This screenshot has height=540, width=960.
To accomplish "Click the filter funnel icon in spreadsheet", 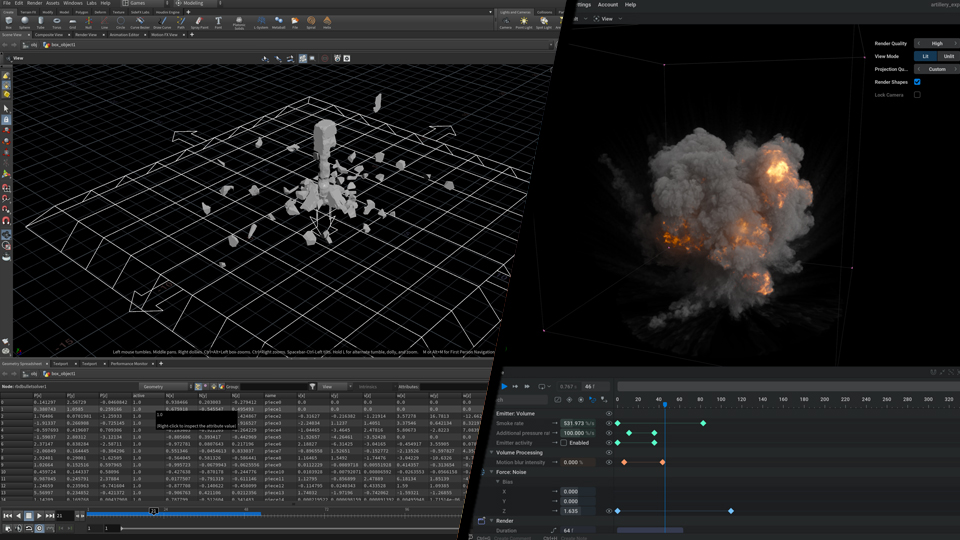I will (312, 386).
